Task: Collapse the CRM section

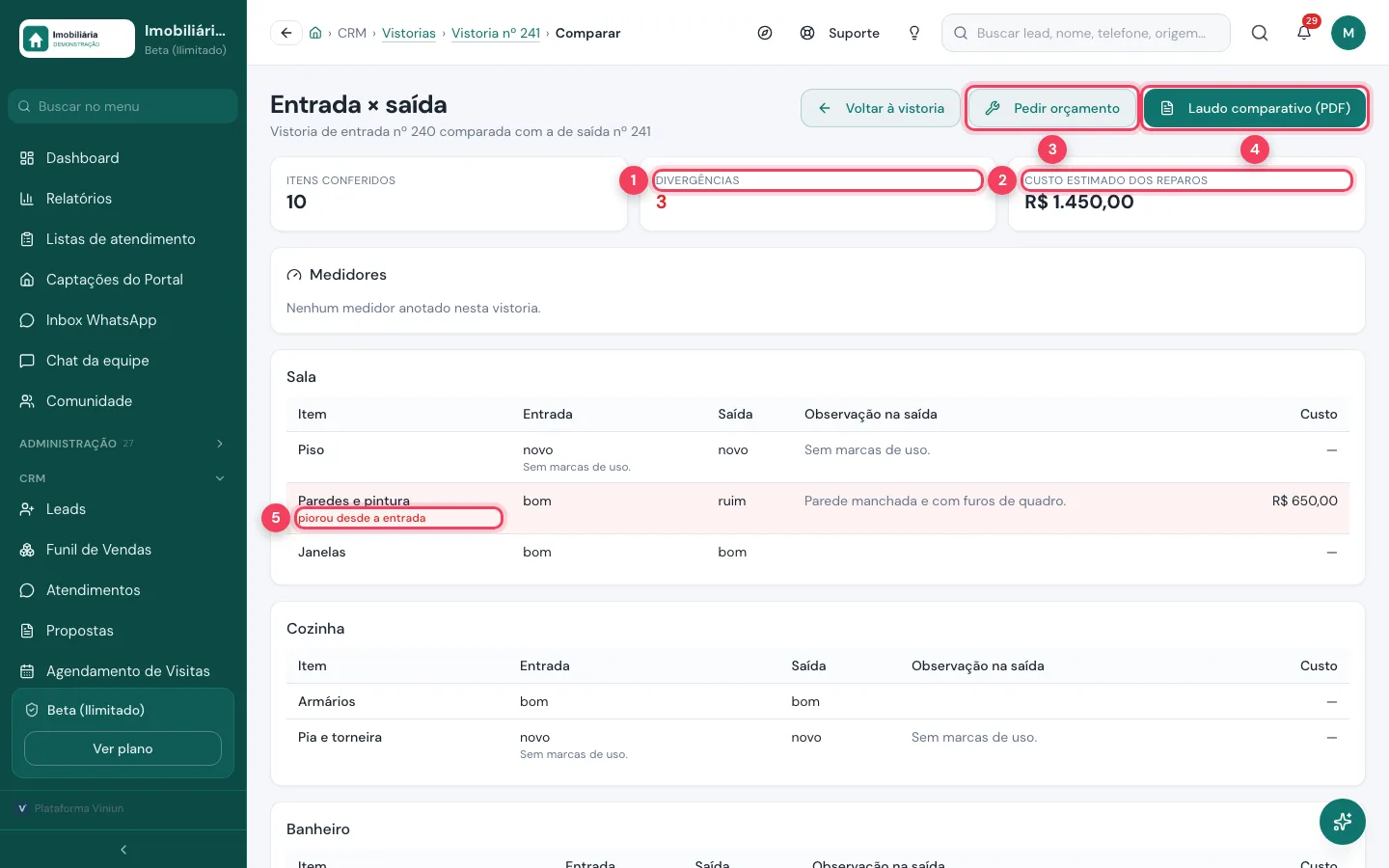Action: pyautogui.click(x=123, y=478)
